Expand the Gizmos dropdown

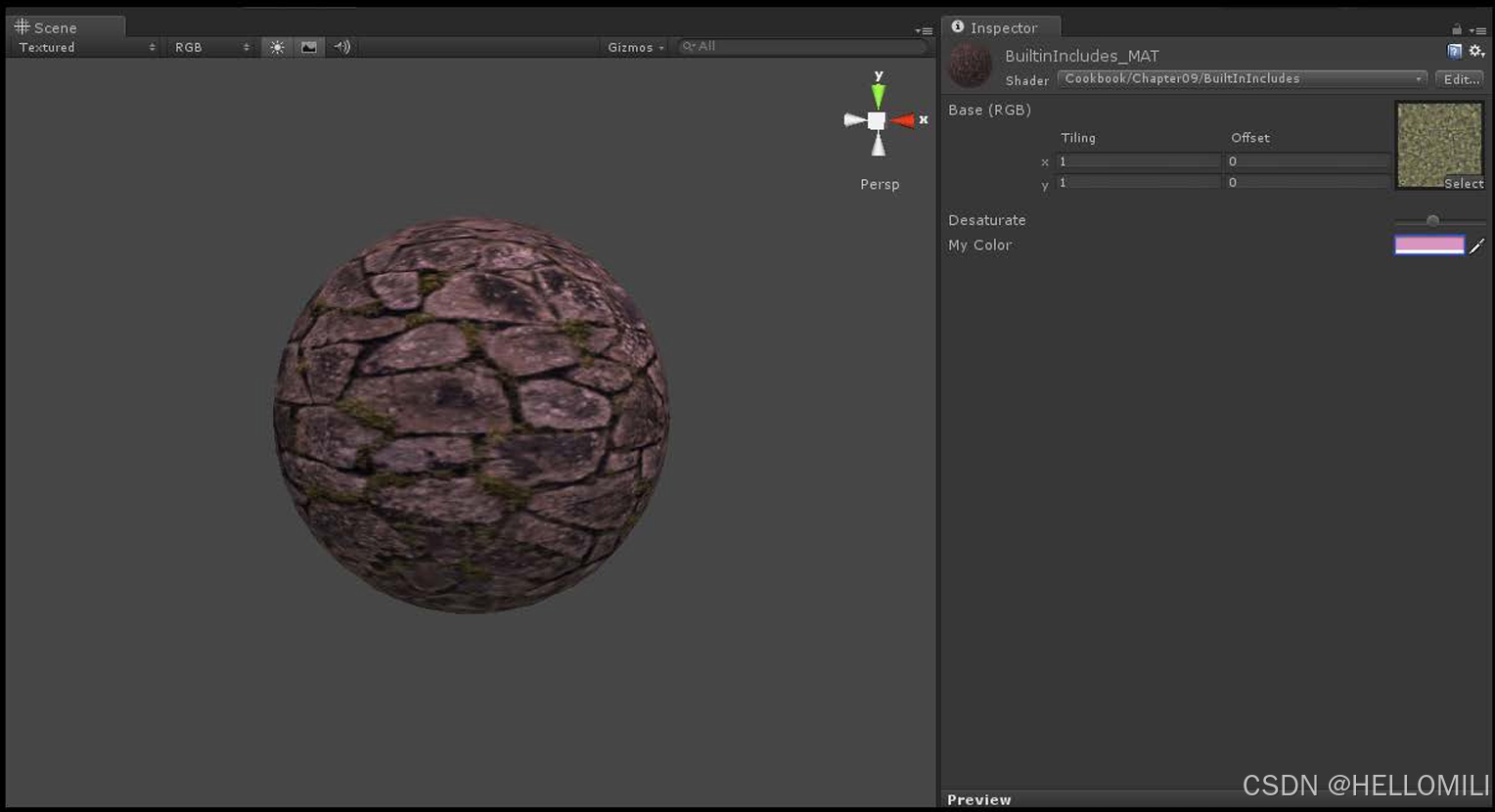635,47
